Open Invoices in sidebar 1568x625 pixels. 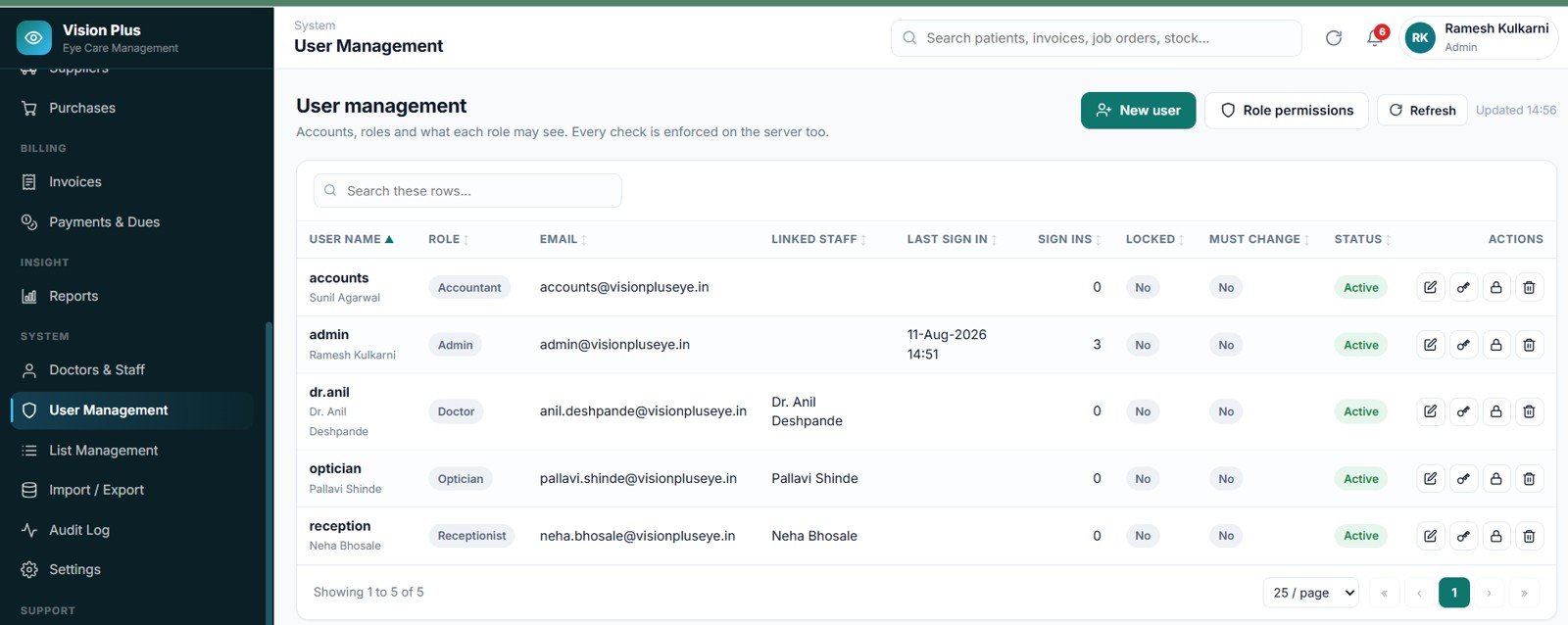(x=131, y=182)
